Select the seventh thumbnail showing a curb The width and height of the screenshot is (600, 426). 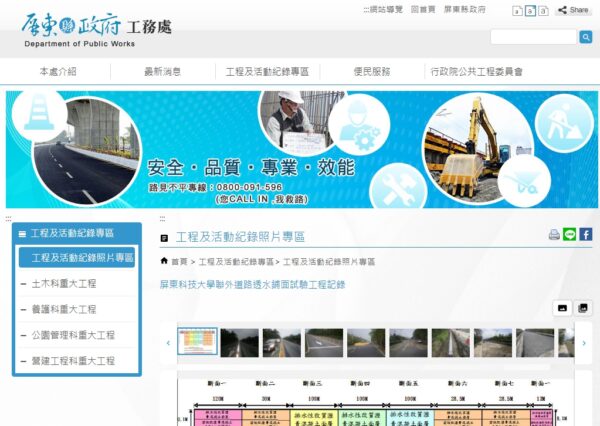[x=451, y=343]
